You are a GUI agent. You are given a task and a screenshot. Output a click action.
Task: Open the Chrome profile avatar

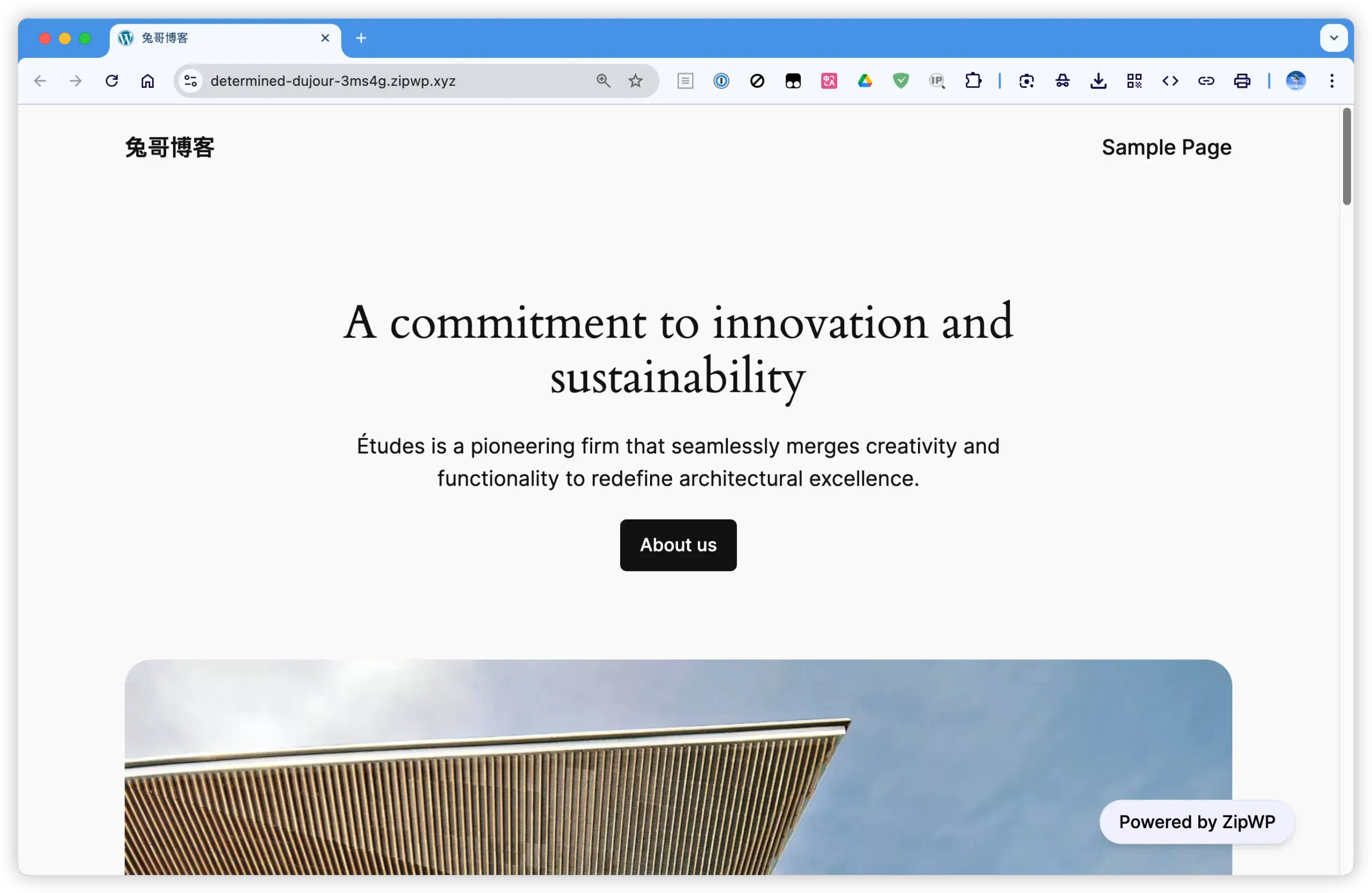(1296, 81)
